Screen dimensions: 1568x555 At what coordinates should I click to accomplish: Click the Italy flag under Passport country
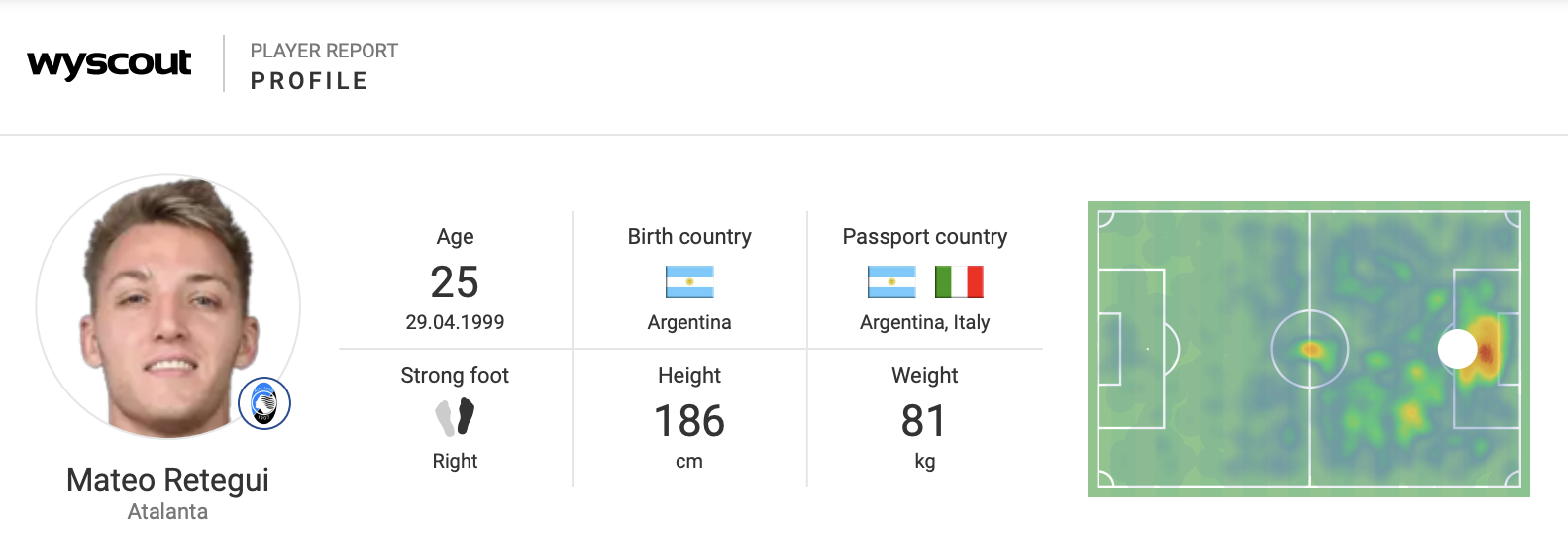(959, 282)
